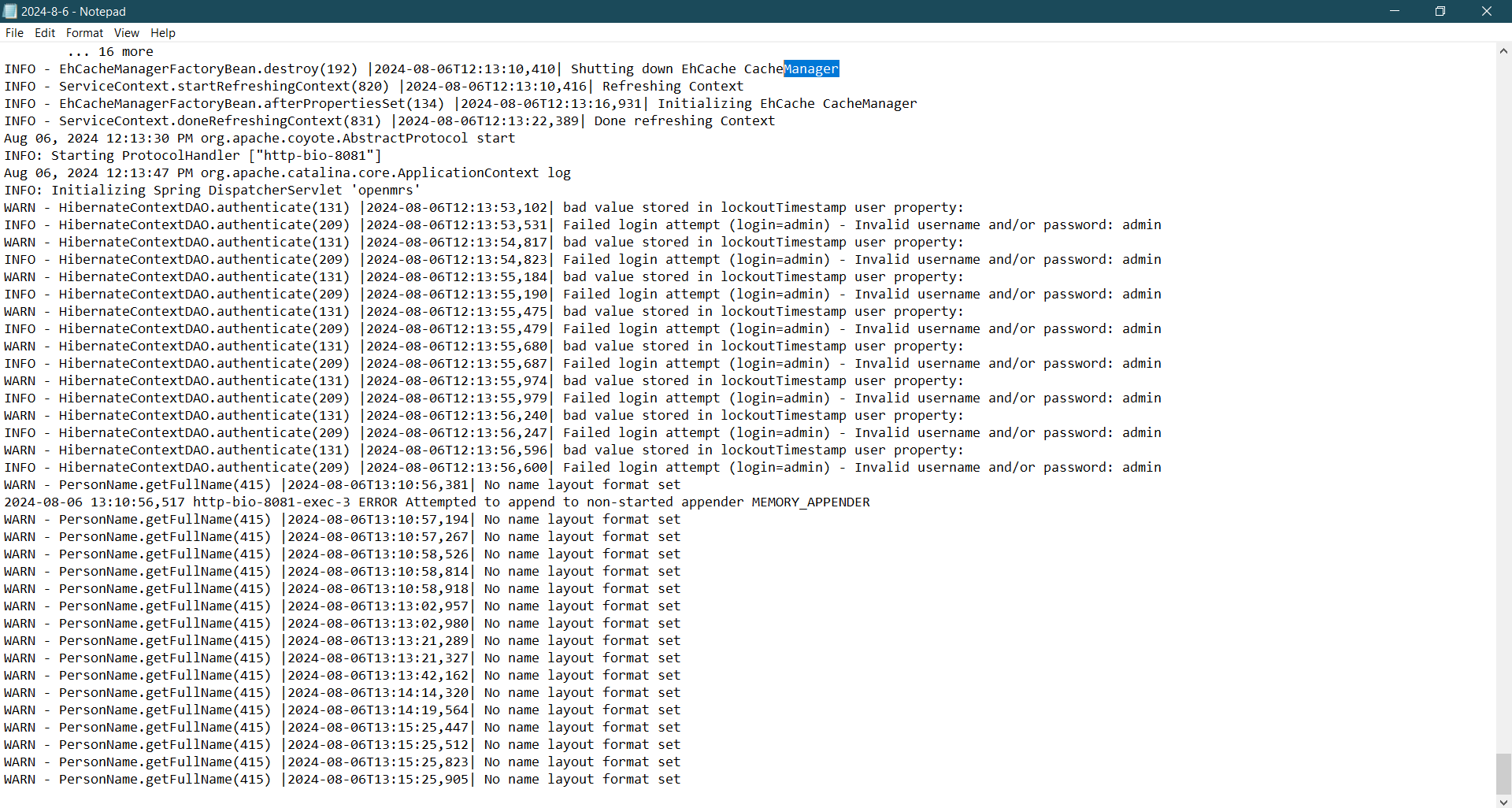Click timestamp 2024-08-06T12:13:55,687
Viewport: 1512px width, 808px height.
457,364
